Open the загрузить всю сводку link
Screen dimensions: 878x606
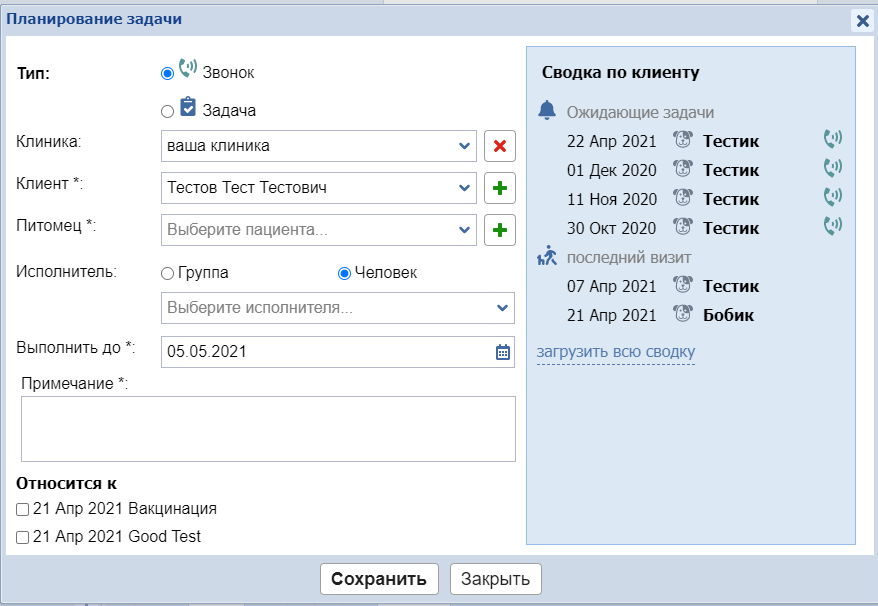[615, 352]
